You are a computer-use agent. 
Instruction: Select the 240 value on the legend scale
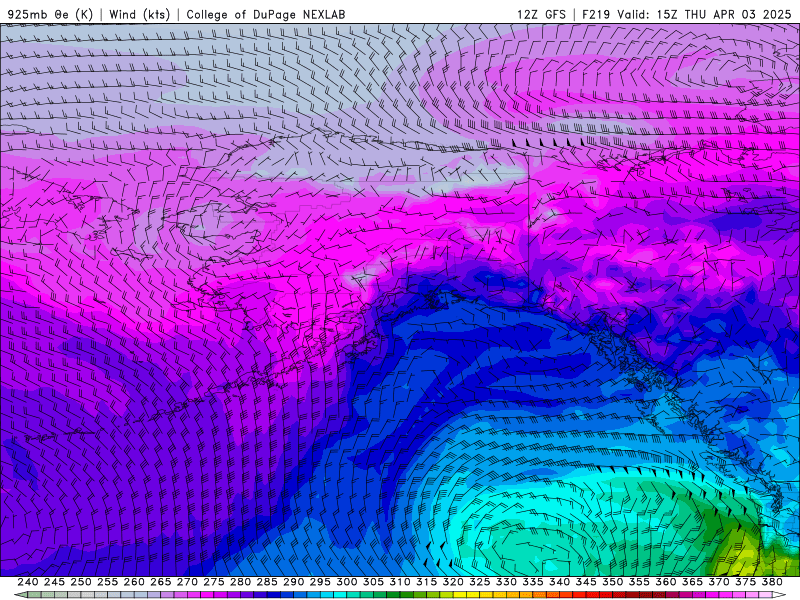28,582
